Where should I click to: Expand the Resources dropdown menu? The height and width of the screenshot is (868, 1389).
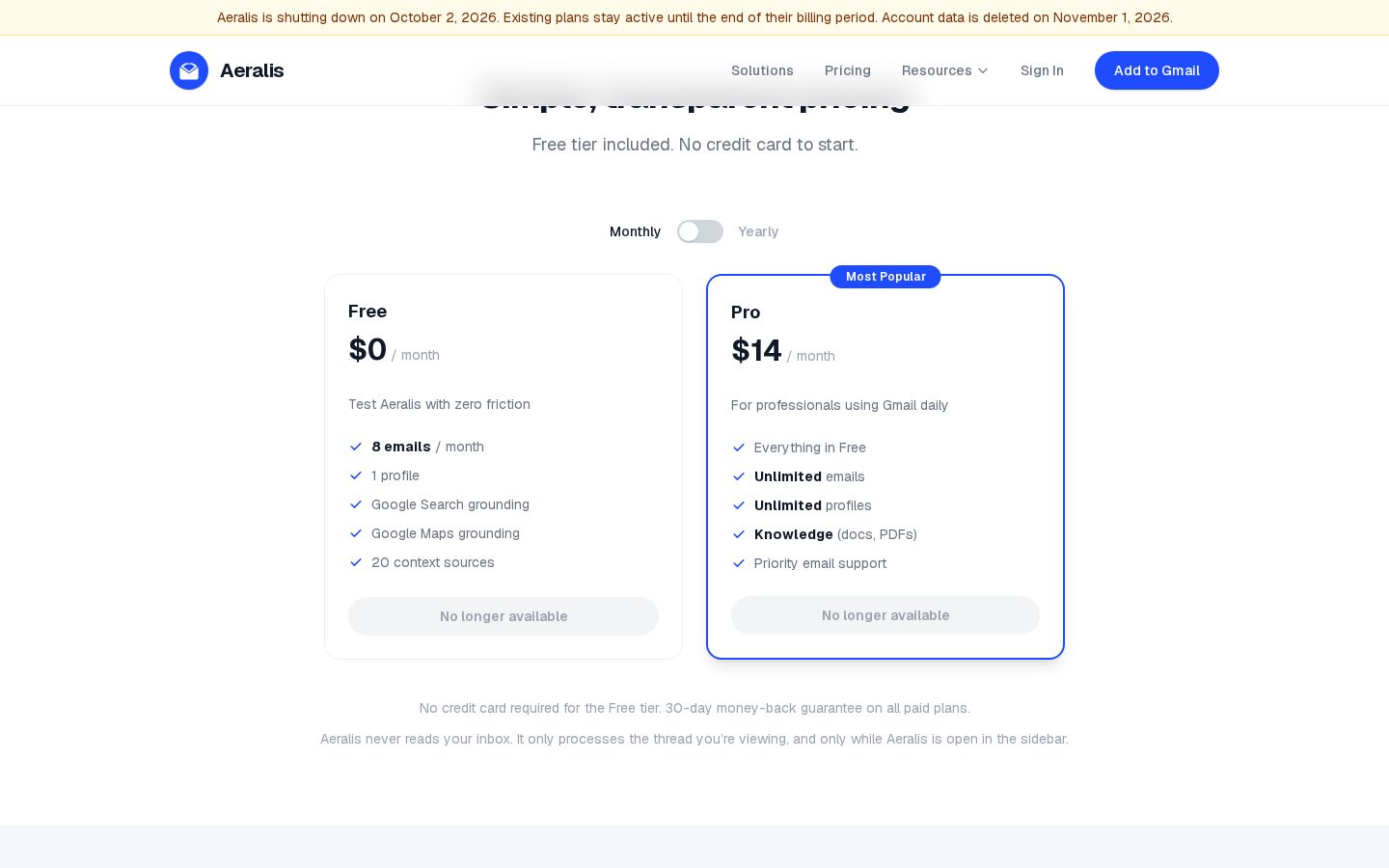pos(945,70)
